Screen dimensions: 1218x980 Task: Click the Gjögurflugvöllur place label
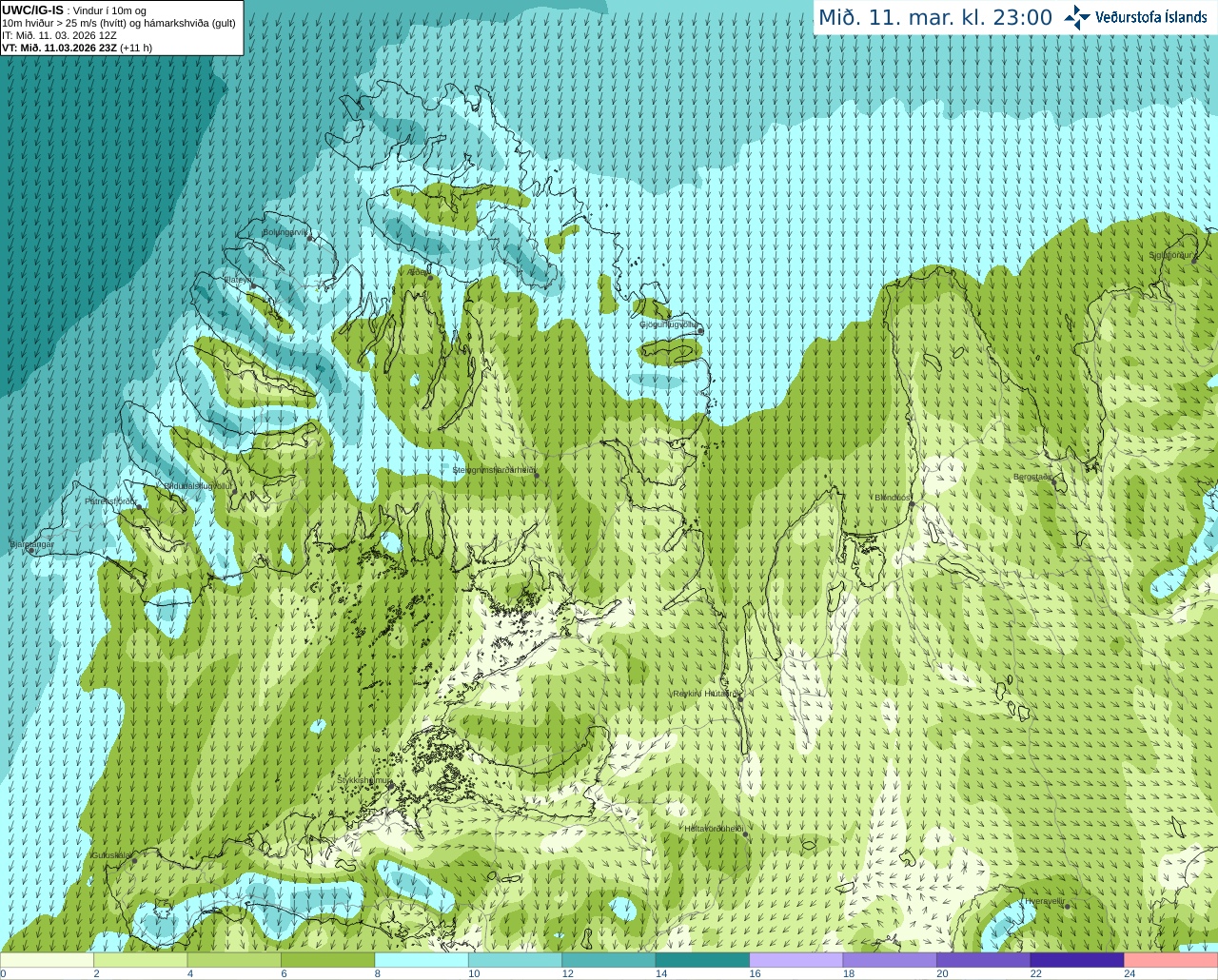[669, 324]
